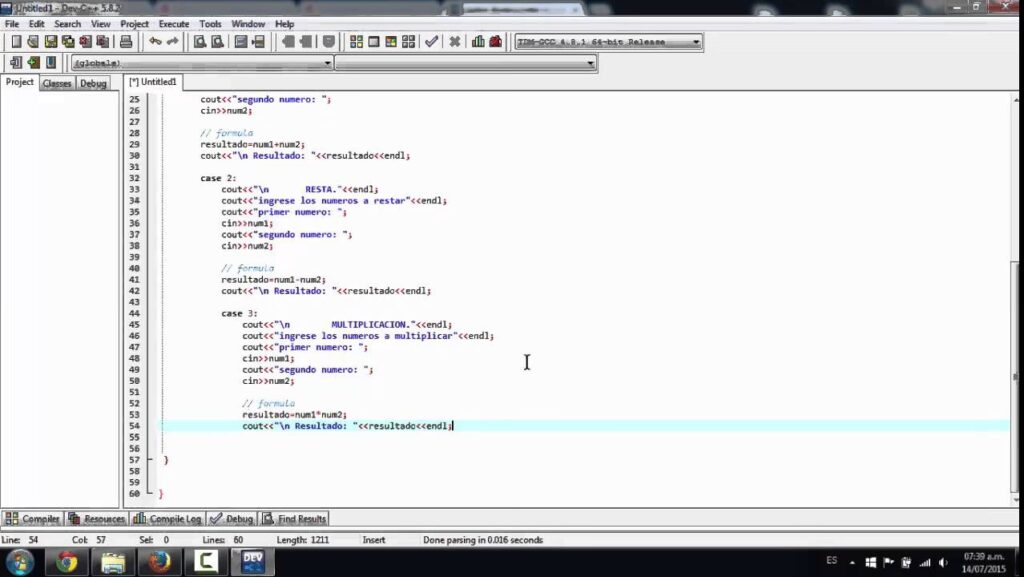Click the Debug checkmark icon in the toolbar

point(431,42)
